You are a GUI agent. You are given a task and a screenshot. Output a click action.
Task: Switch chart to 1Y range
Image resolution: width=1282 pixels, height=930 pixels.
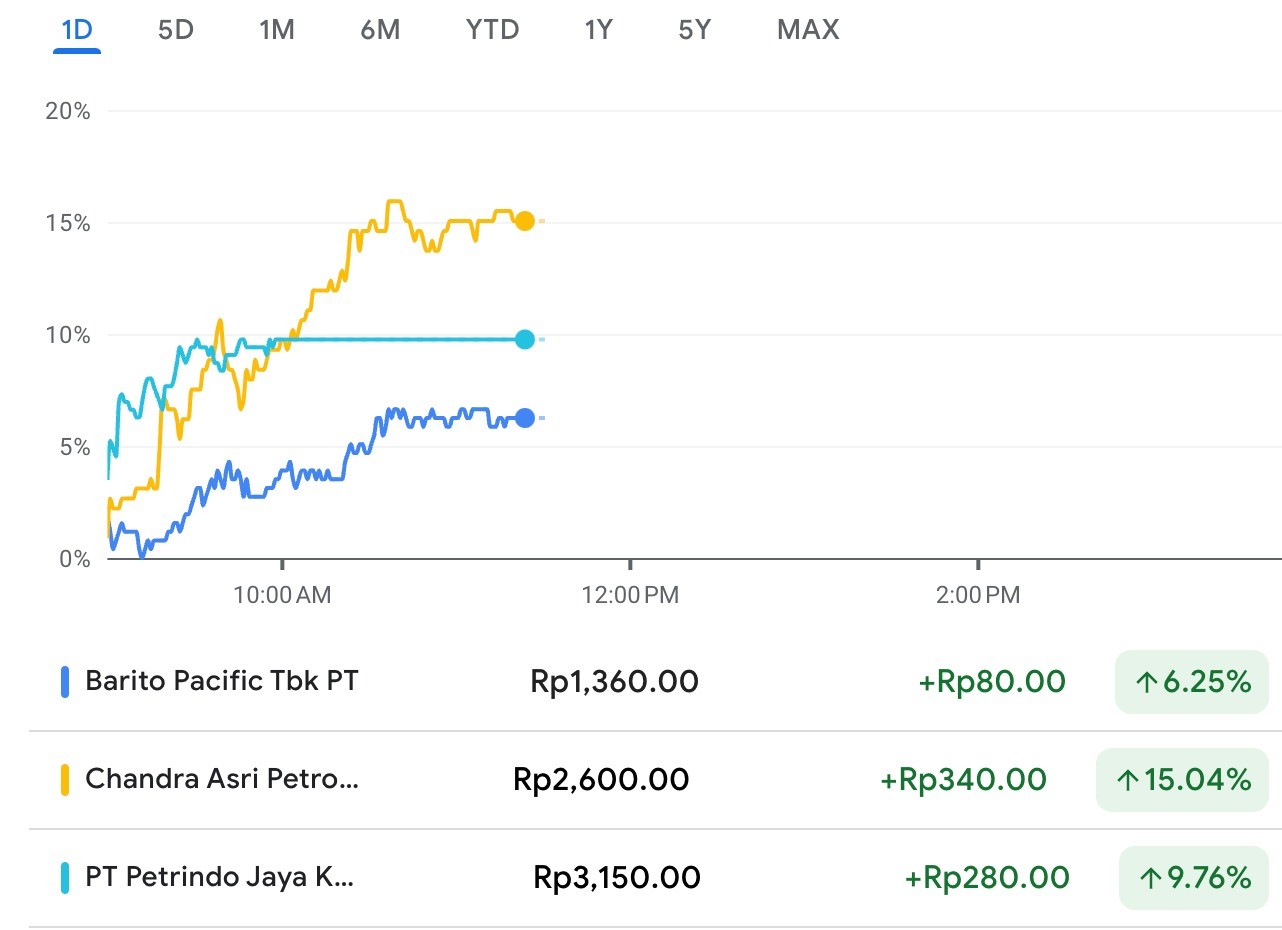(598, 30)
